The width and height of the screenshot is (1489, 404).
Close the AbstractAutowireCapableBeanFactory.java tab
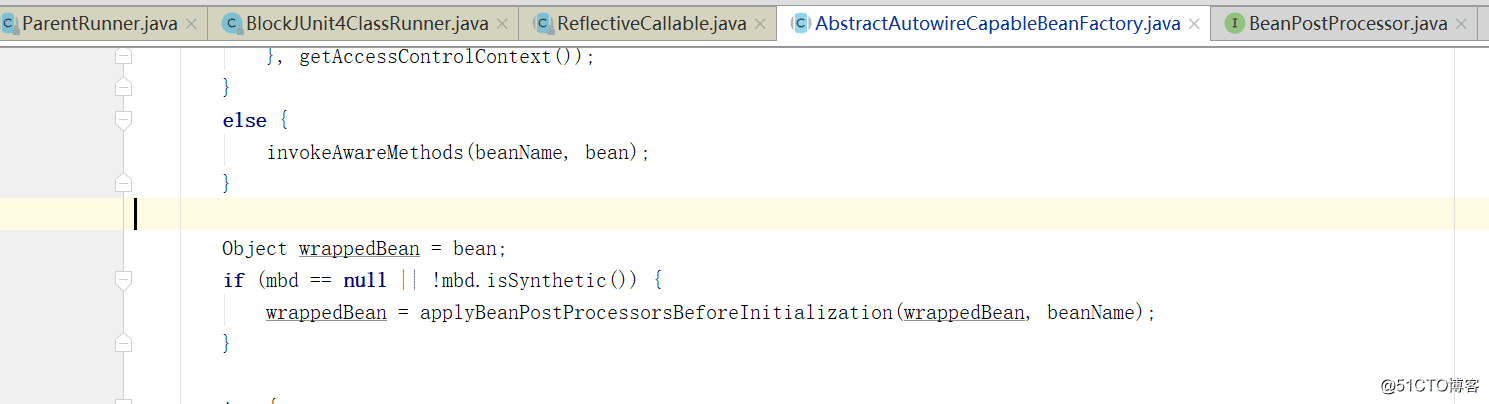[1193, 23]
